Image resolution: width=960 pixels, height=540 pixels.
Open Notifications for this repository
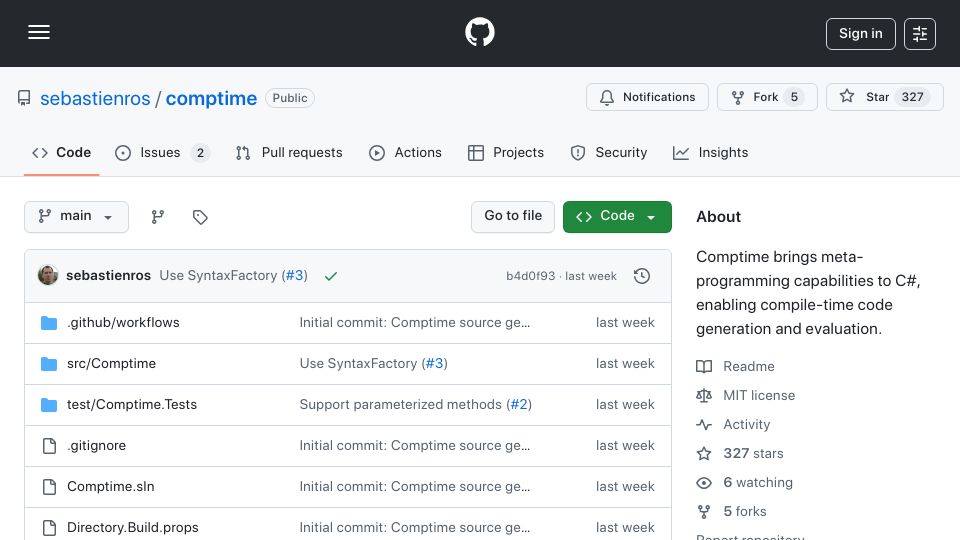[647, 97]
